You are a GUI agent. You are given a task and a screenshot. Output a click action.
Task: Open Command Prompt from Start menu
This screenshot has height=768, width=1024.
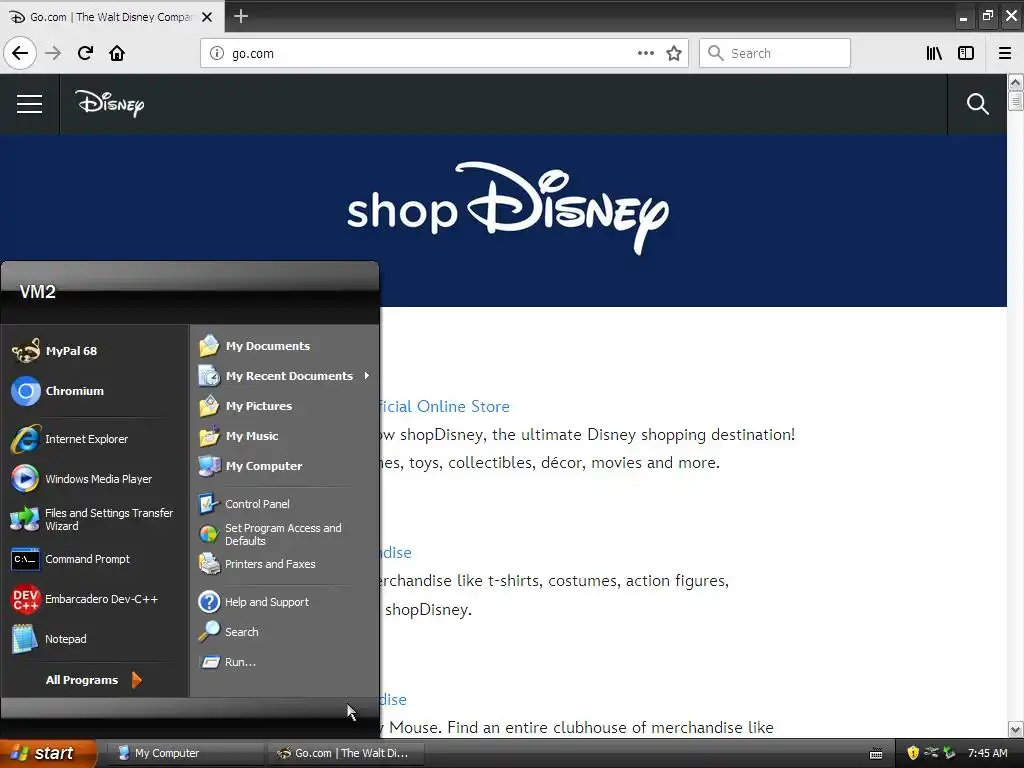[97, 559]
